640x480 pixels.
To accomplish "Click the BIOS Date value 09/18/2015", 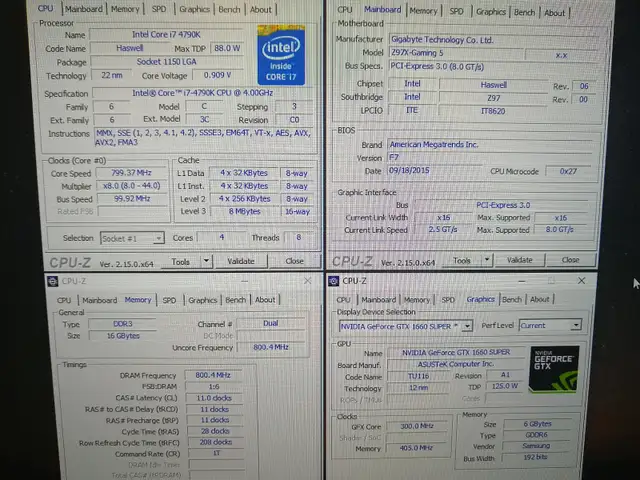I will pos(434,170).
